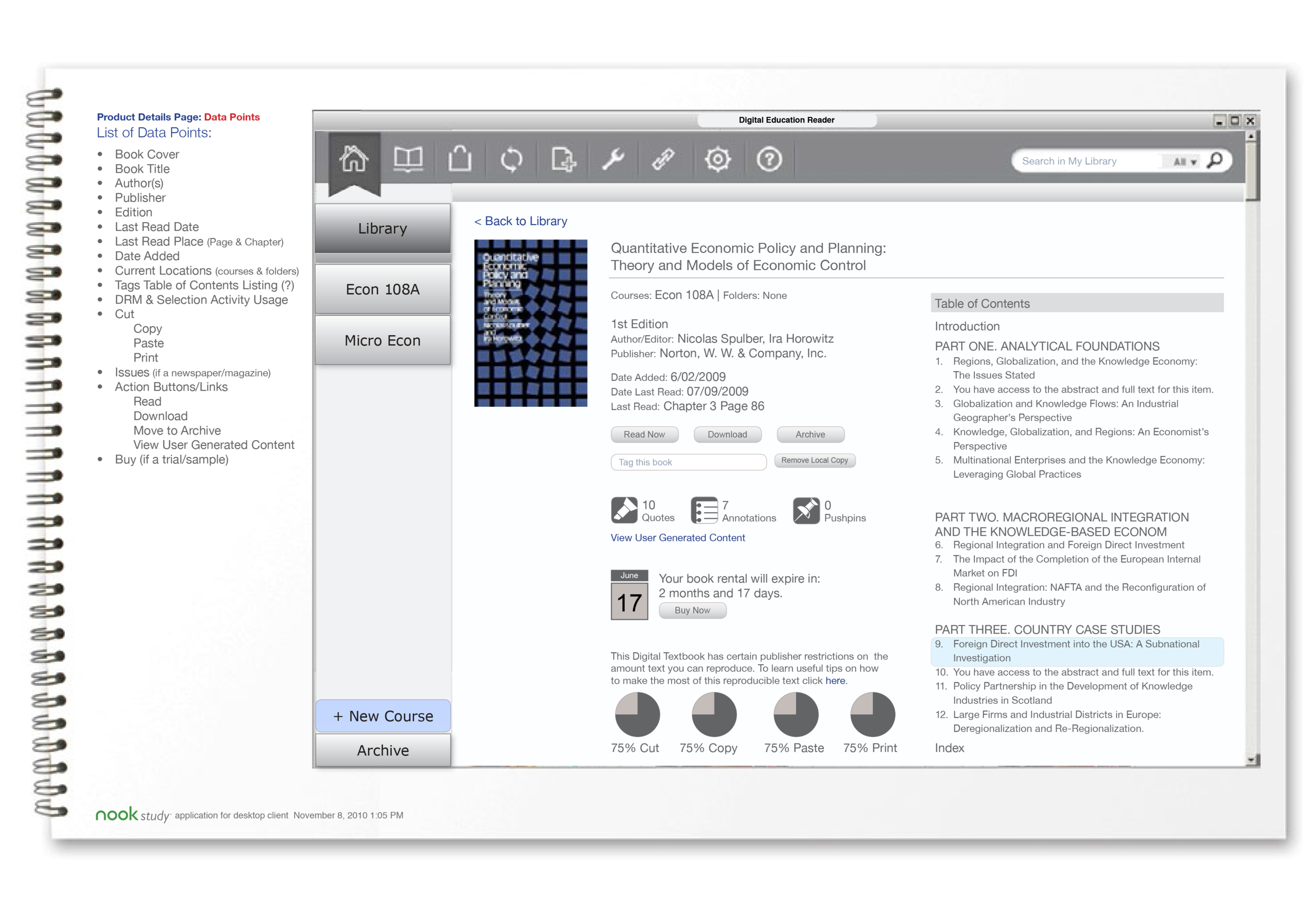
Task: Select the Library sidebar tab
Action: (x=382, y=228)
